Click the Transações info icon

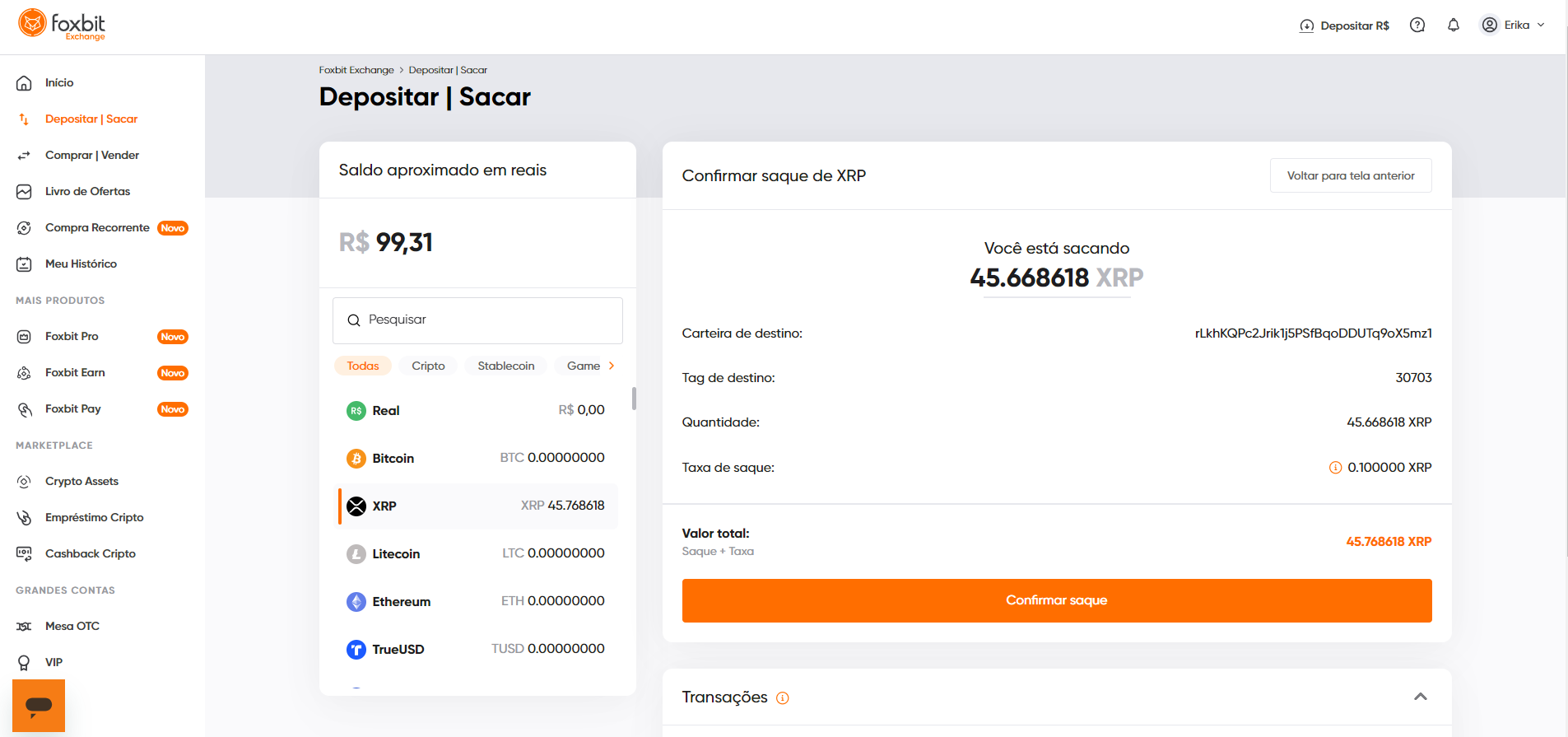(x=782, y=698)
